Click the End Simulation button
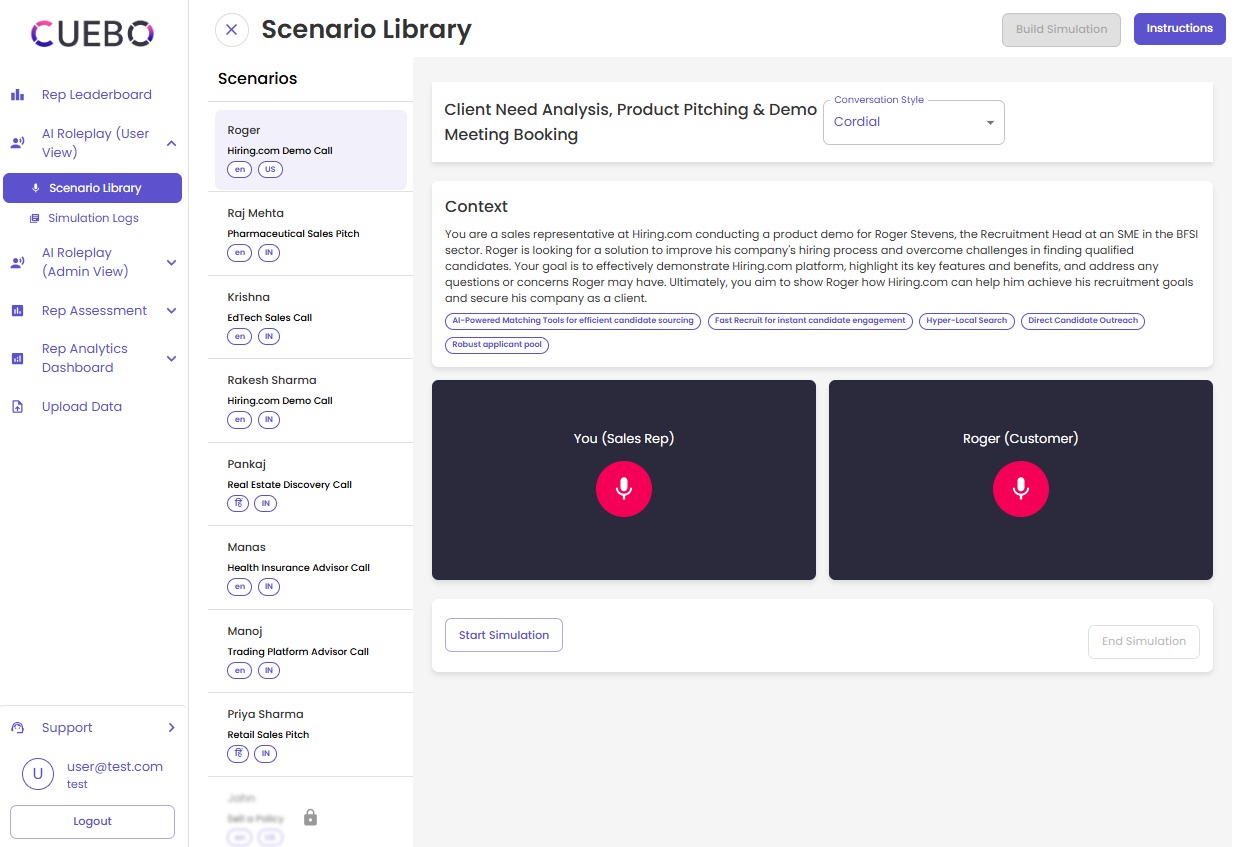Viewport: 1258px width, 847px height. tap(1143, 641)
